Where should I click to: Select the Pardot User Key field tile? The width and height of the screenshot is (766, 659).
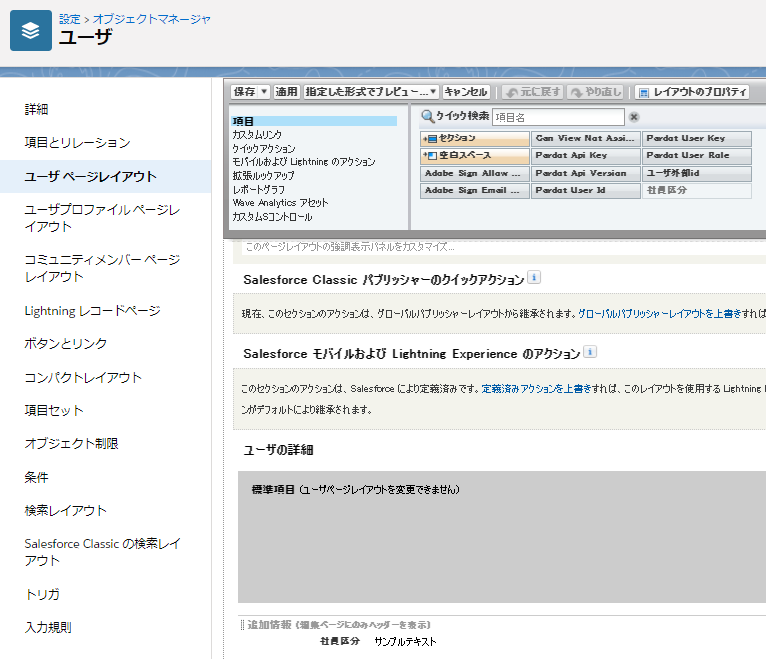pos(696,138)
